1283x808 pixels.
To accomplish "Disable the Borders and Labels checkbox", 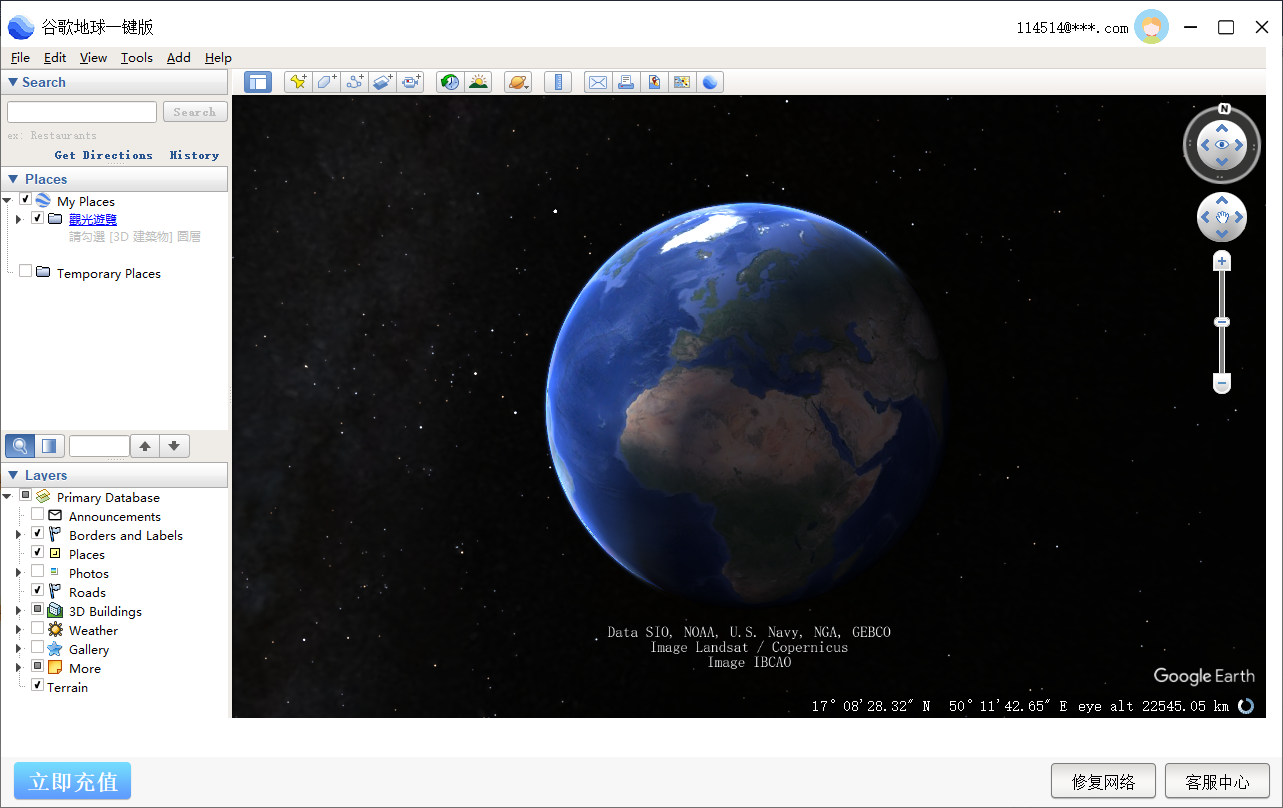I will [x=38, y=534].
